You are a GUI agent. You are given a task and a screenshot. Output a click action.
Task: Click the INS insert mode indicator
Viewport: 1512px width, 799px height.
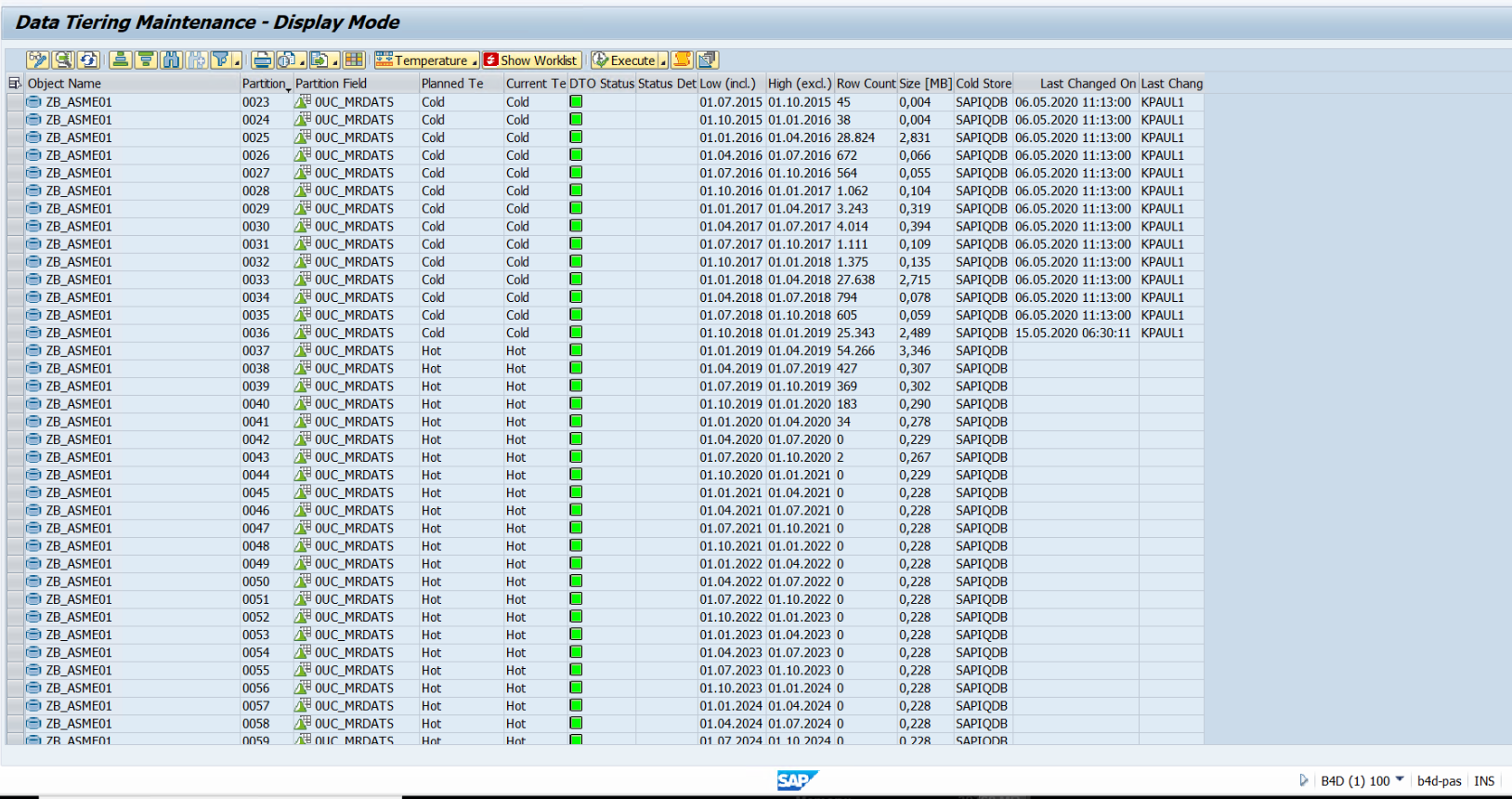click(1484, 781)
